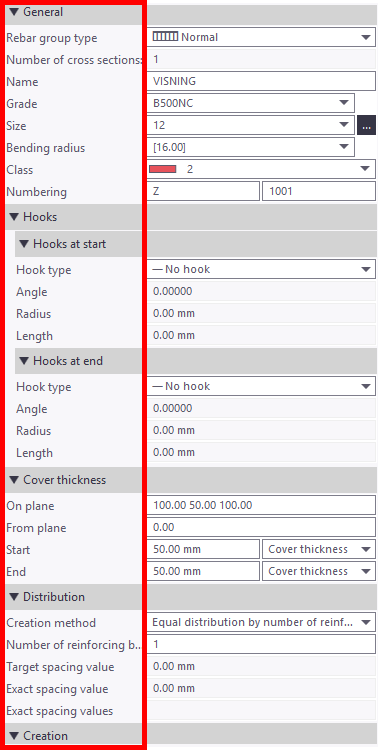Collapse the Hooks section
This screenshot has height=750, width=378.
pos(14,217)
